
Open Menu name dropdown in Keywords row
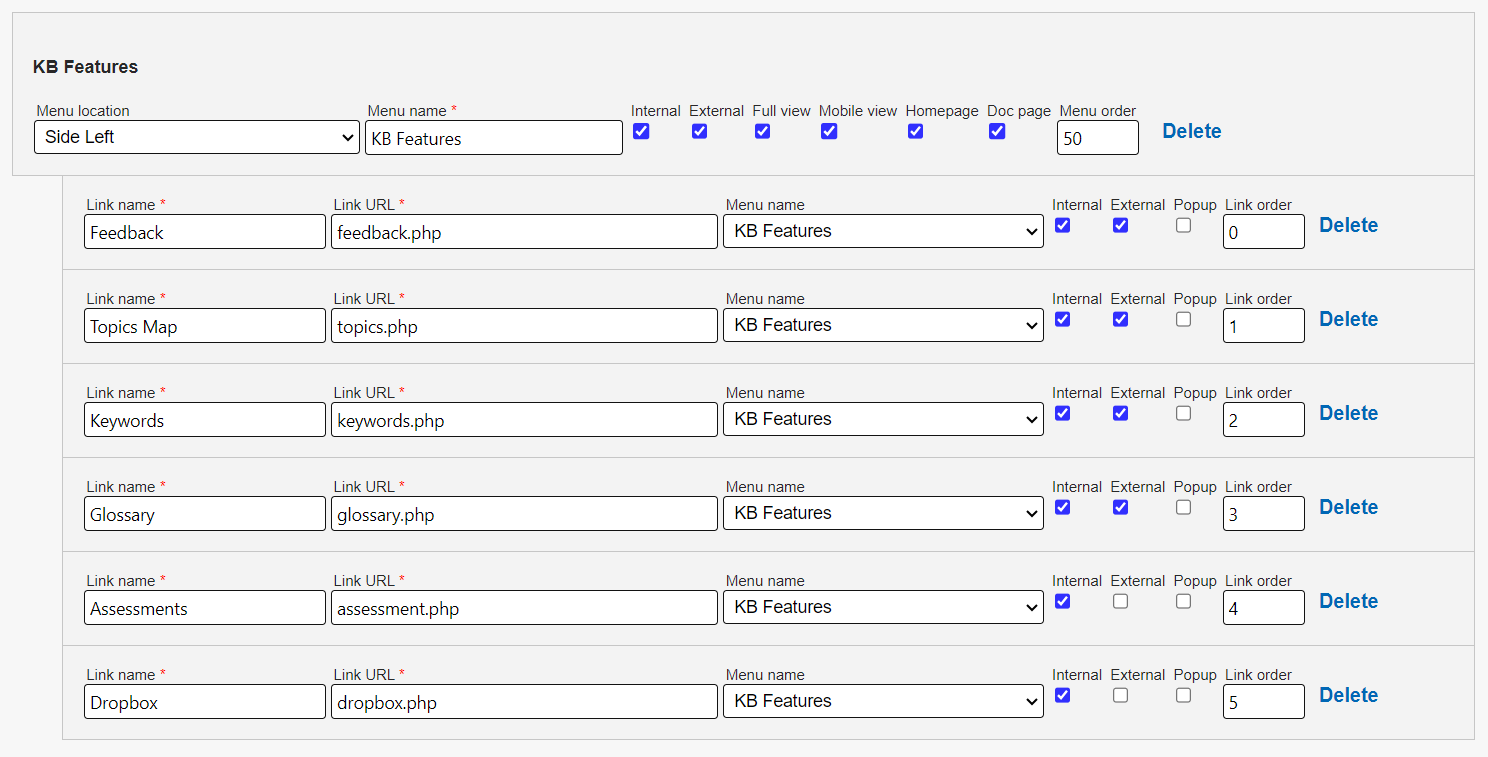(x=883, y=419)
